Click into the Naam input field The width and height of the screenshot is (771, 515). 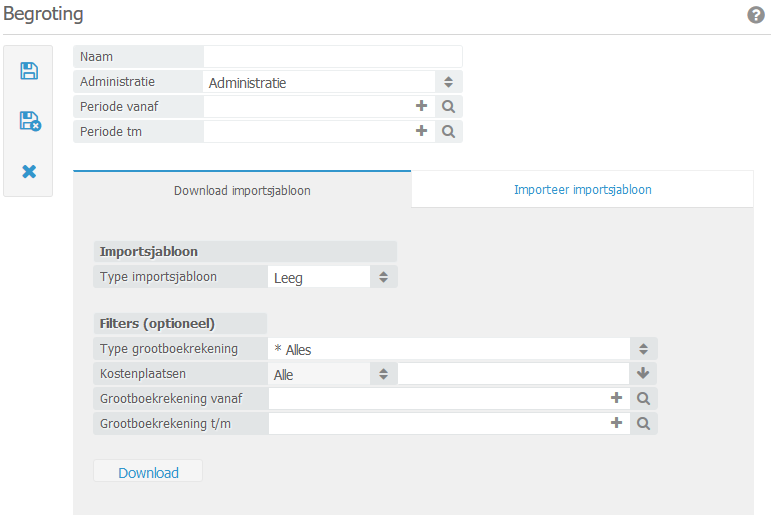coord(332,57)
